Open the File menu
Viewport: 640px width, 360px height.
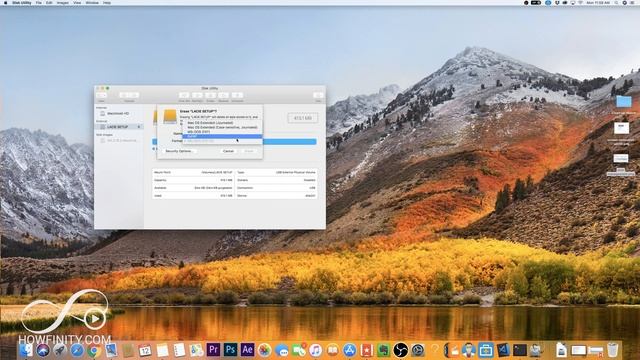click(39, 2)
